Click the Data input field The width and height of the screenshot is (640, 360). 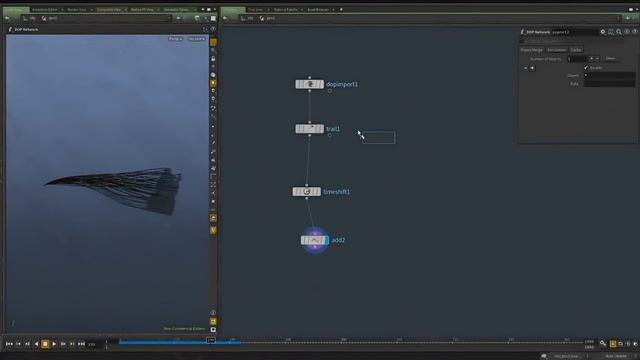609,84
